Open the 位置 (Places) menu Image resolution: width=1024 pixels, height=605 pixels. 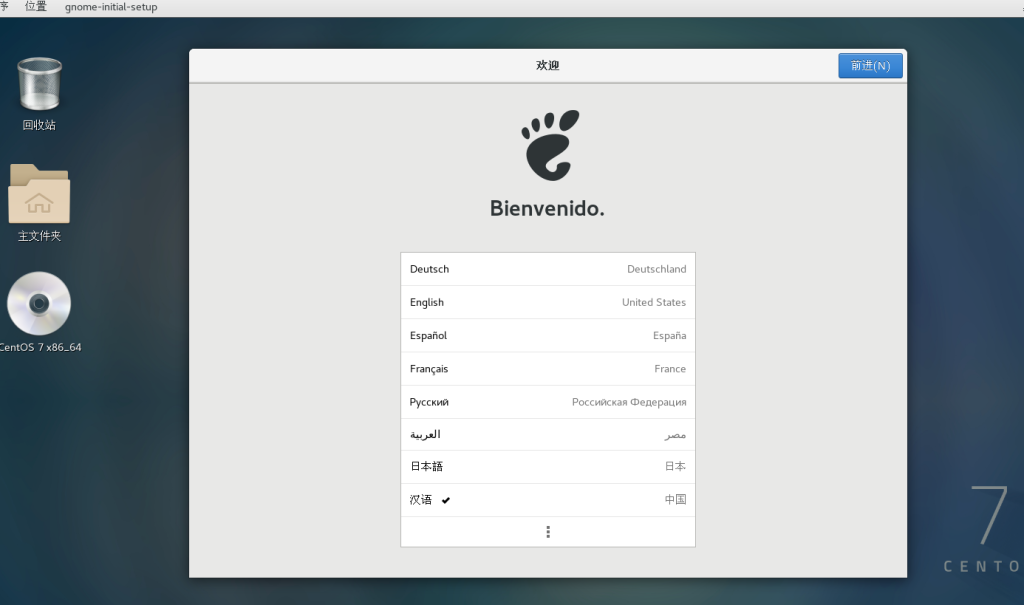point(36,7)
